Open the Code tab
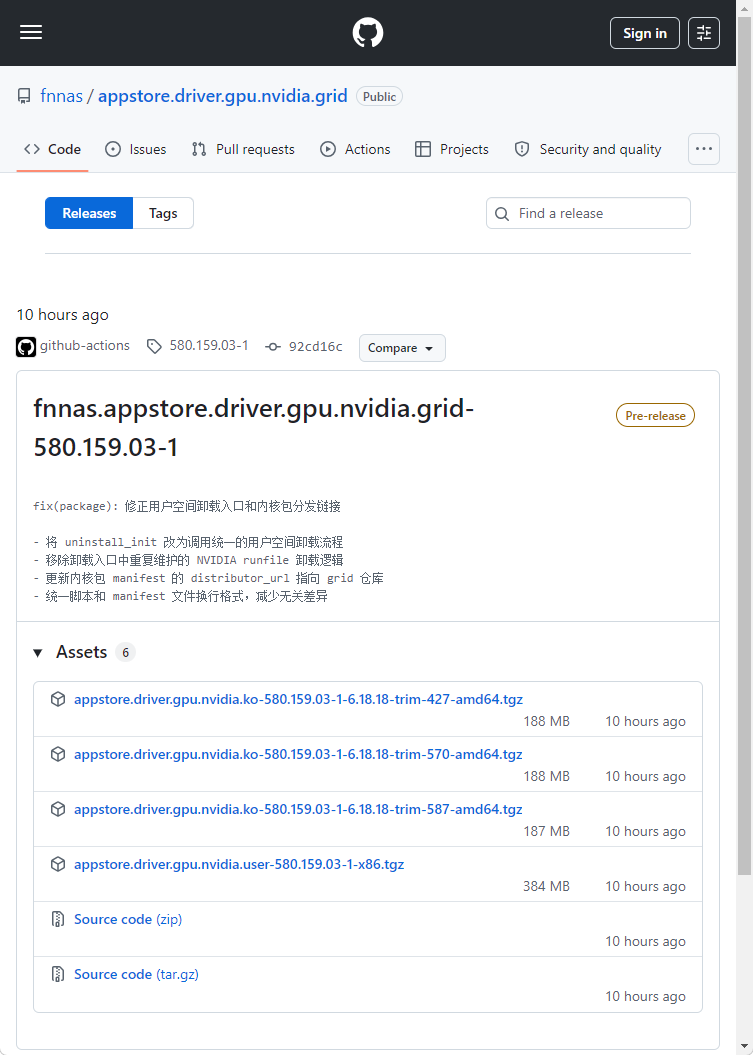Screen dimensions: 753x1055 [x=52, y=149]
